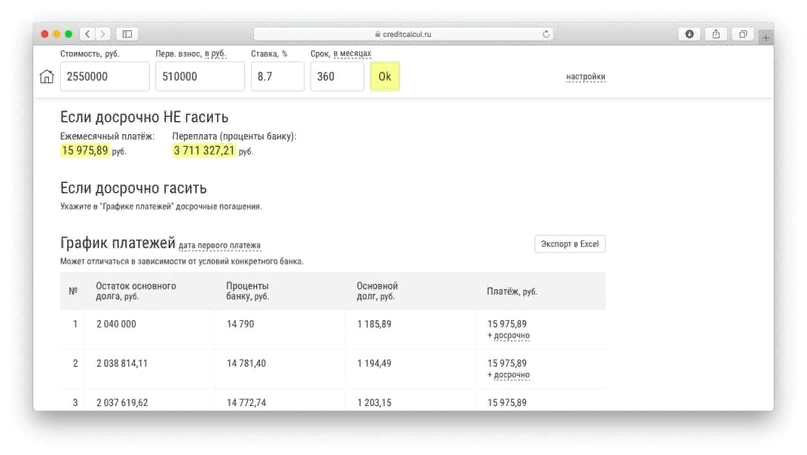This screenshot has height=455, width=807.
Task: Select principal cell '1 203,15'
Action: point(374,402)
